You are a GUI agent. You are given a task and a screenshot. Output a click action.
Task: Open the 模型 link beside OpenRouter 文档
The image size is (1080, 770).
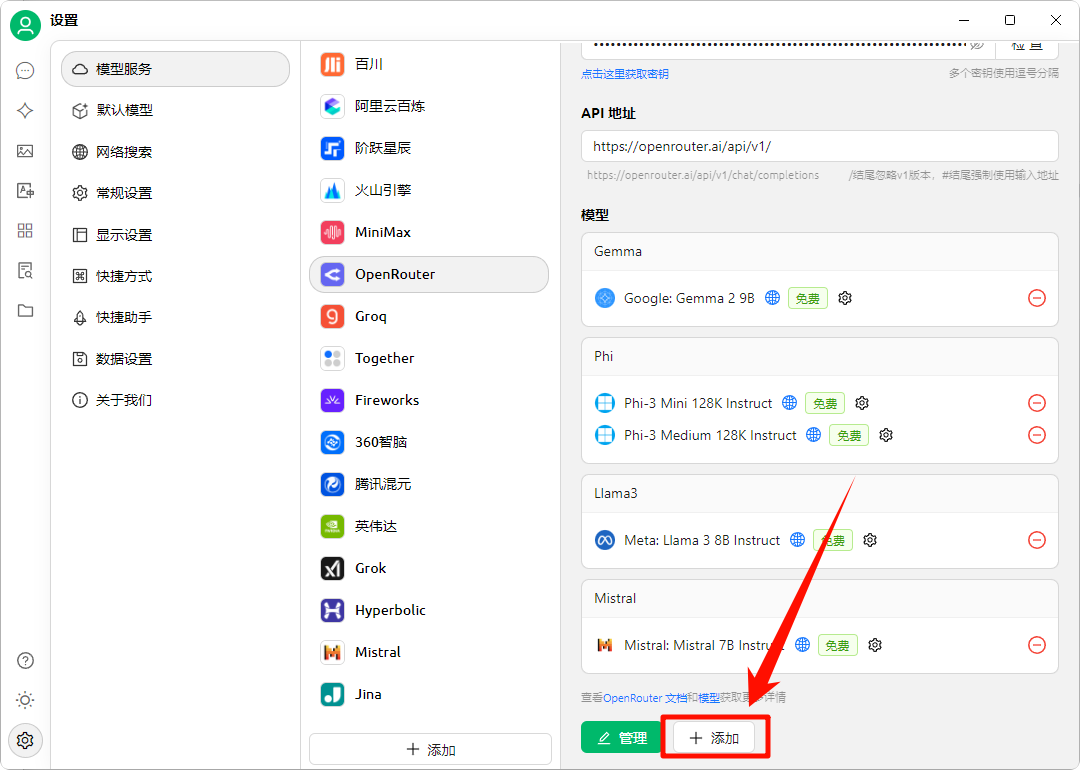709,698
